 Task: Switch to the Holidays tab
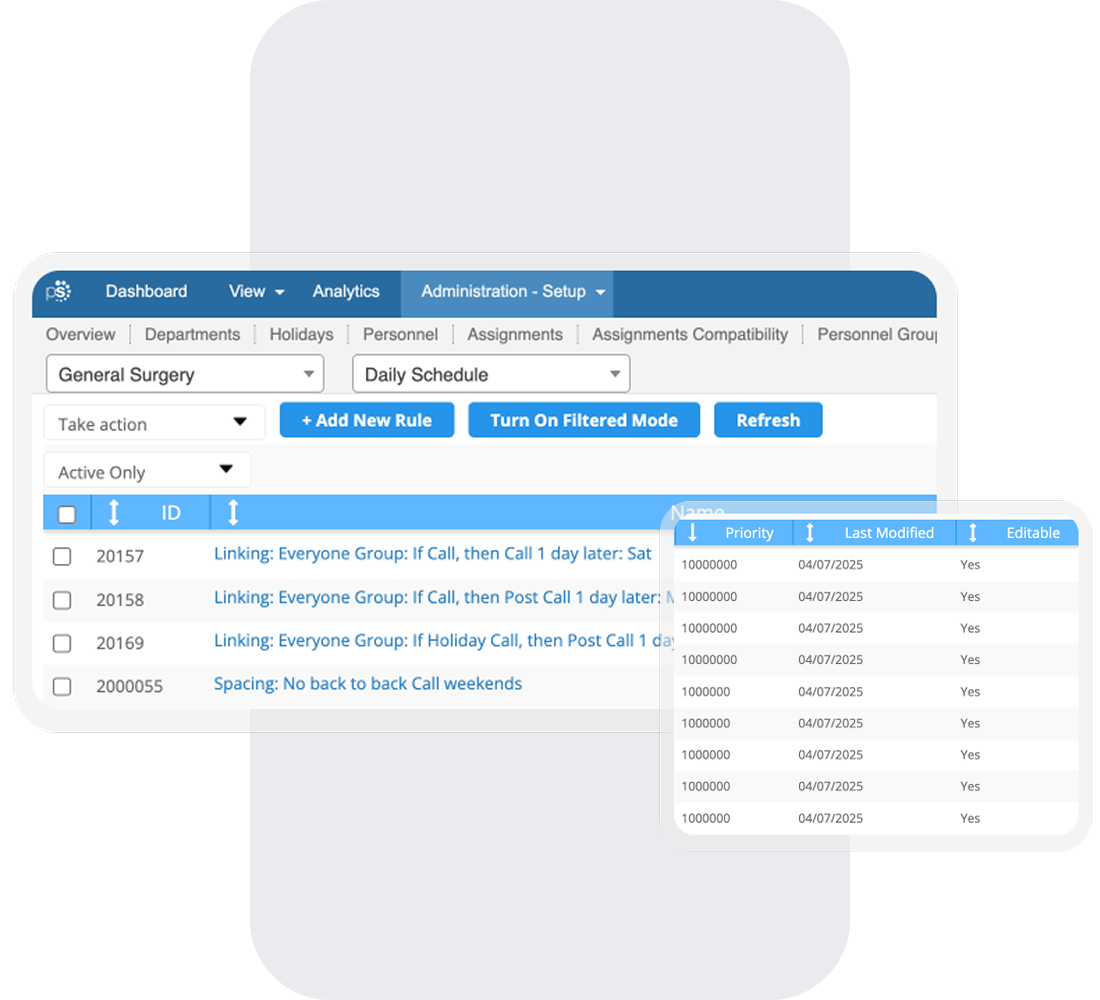(301, 334)
